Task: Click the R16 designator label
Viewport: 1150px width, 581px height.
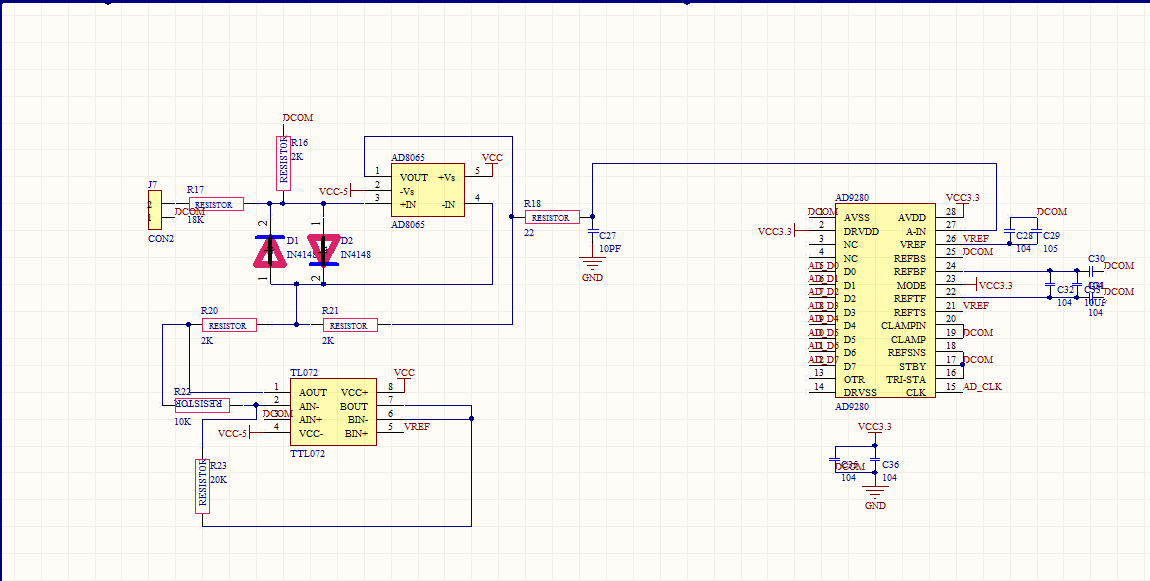Action: click(299, 143)
